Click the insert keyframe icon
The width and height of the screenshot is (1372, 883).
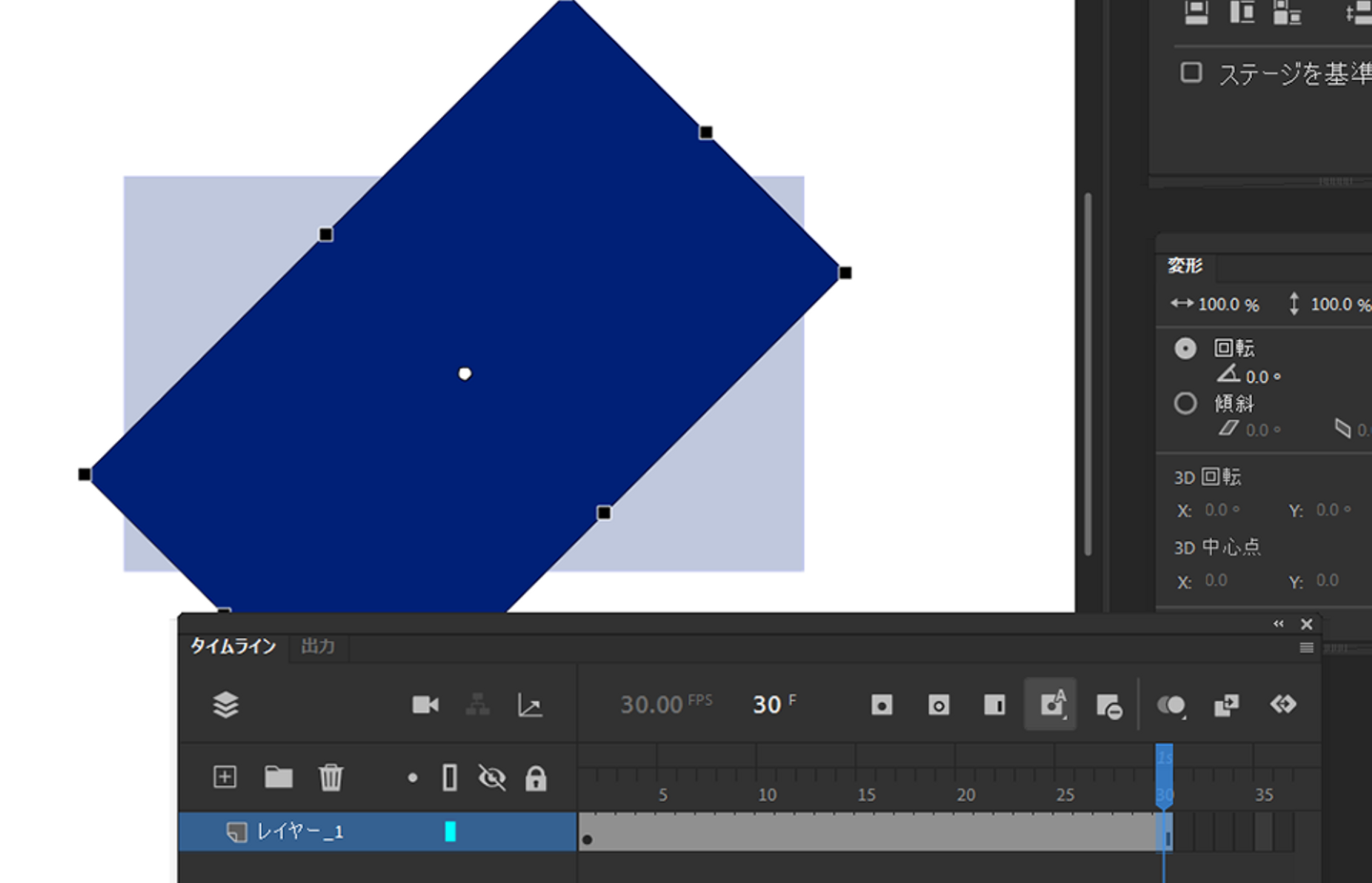(x=881, y=705)
